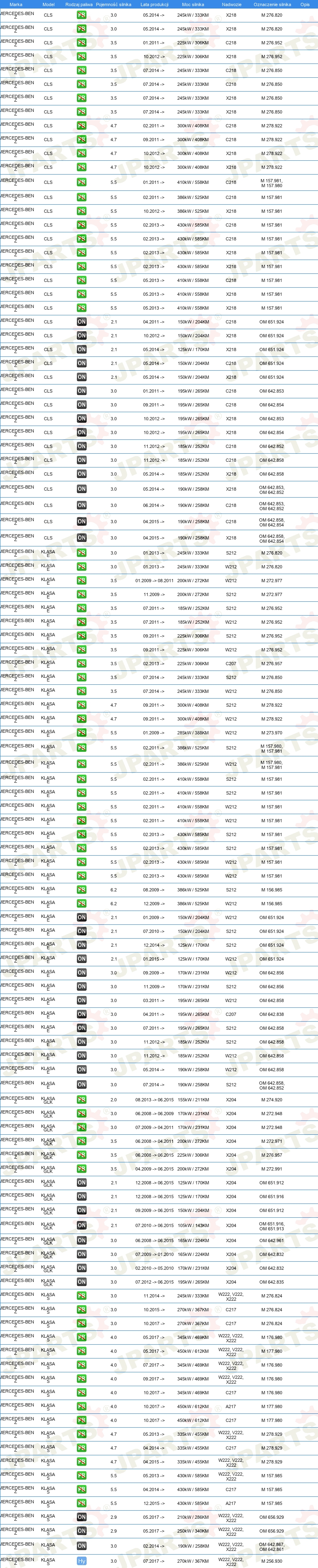
Task: Click the date range '08.2013 -> 06.2015'
Action: click(154, 1099)
